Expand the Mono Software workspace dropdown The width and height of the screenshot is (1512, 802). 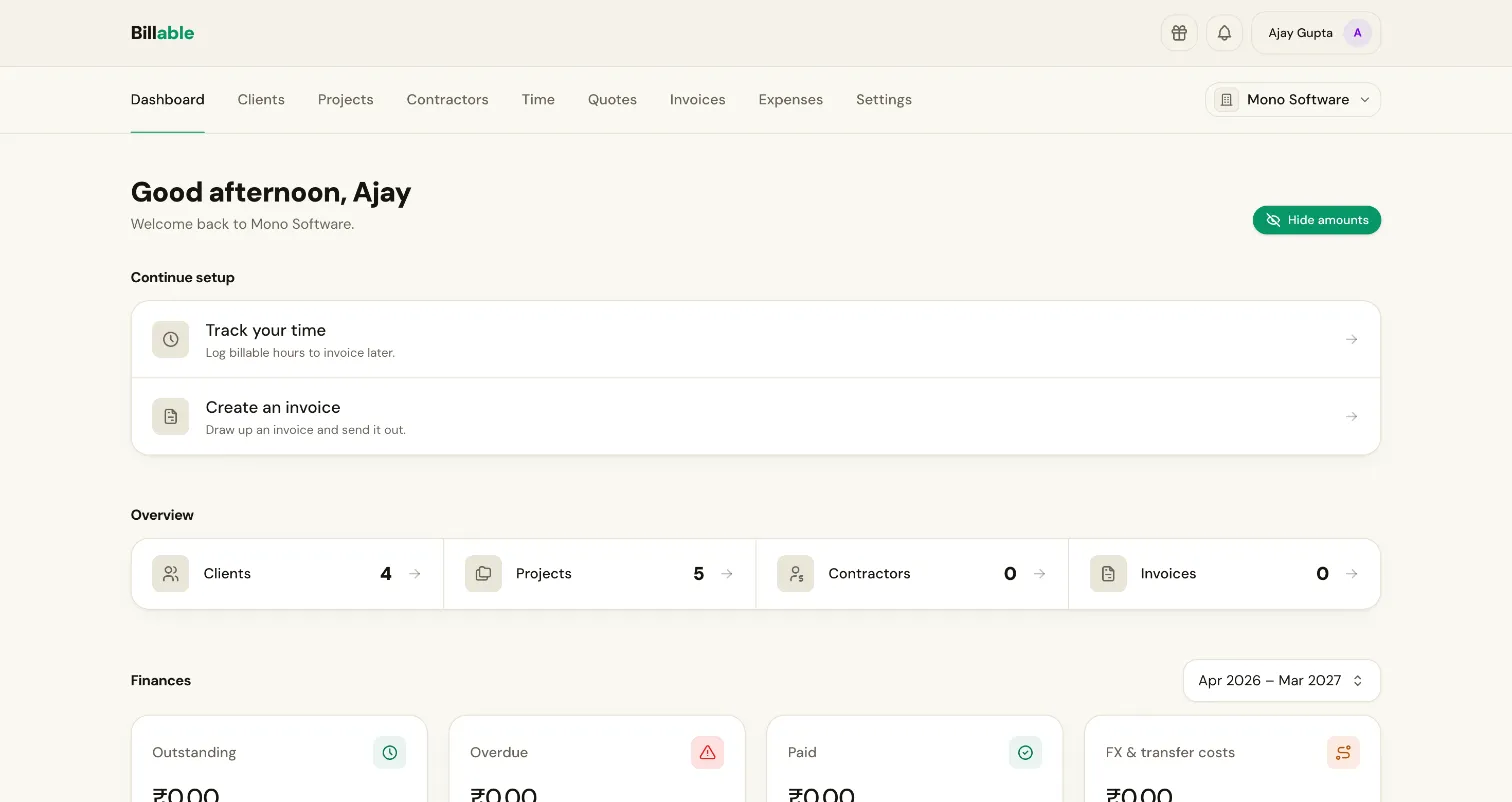point(1293,99)
